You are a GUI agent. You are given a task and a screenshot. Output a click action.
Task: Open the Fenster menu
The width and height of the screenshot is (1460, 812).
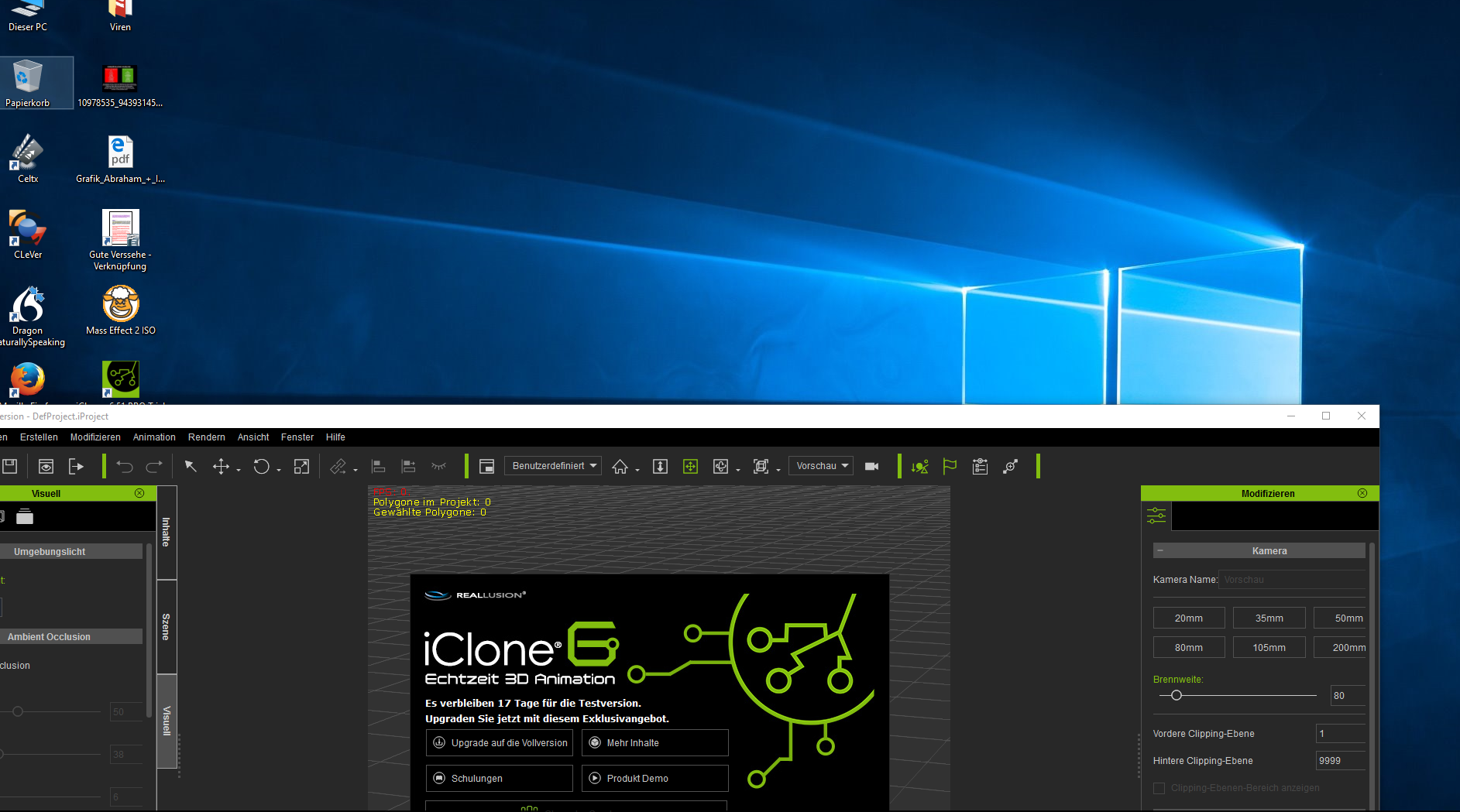click(x=297, y=437)
